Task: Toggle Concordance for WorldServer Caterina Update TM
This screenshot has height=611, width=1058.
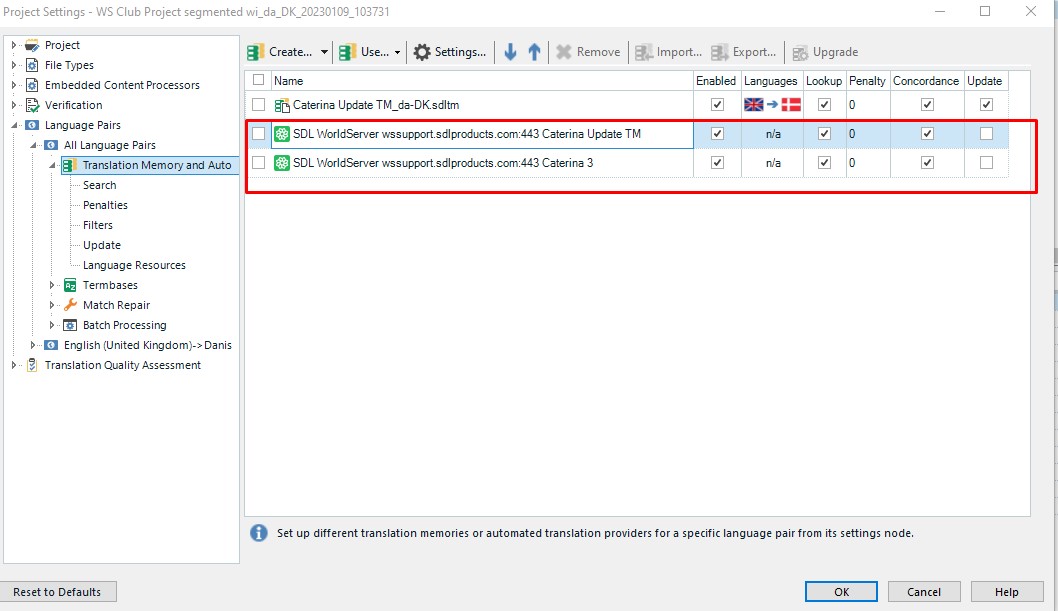Action: (x=926, y=133)
